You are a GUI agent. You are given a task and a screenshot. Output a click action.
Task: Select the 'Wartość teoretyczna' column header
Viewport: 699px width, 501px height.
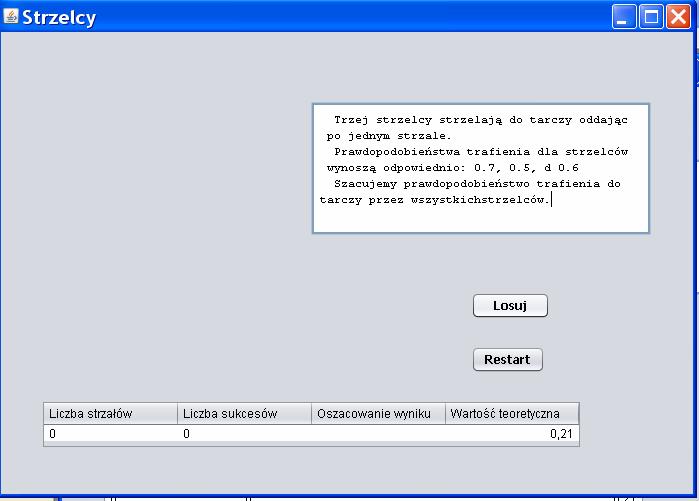pyautogui.click(x=512, y=414)
